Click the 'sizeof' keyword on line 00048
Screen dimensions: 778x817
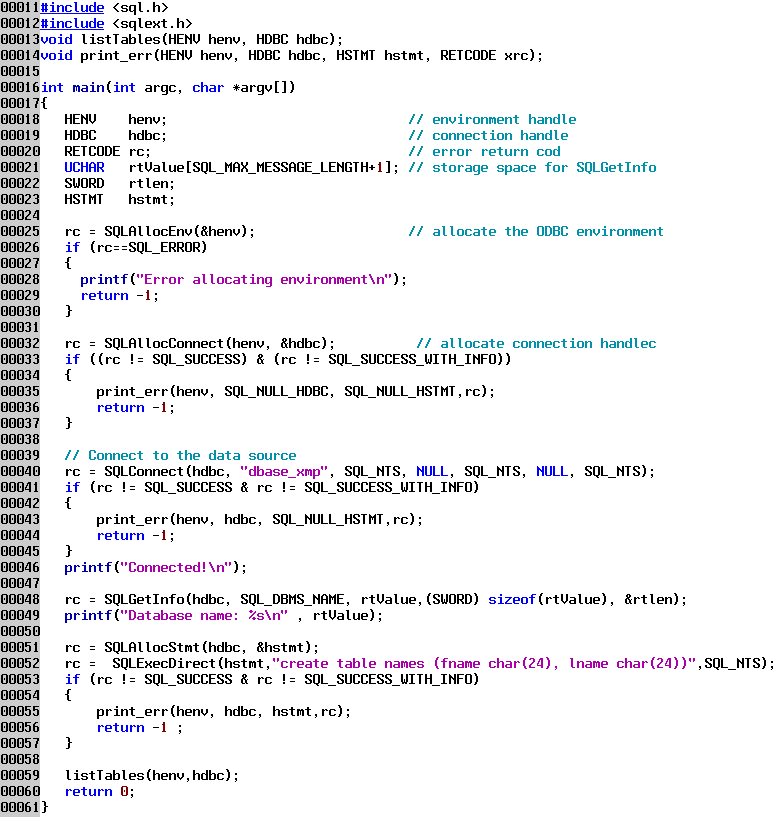pos(512,600)
